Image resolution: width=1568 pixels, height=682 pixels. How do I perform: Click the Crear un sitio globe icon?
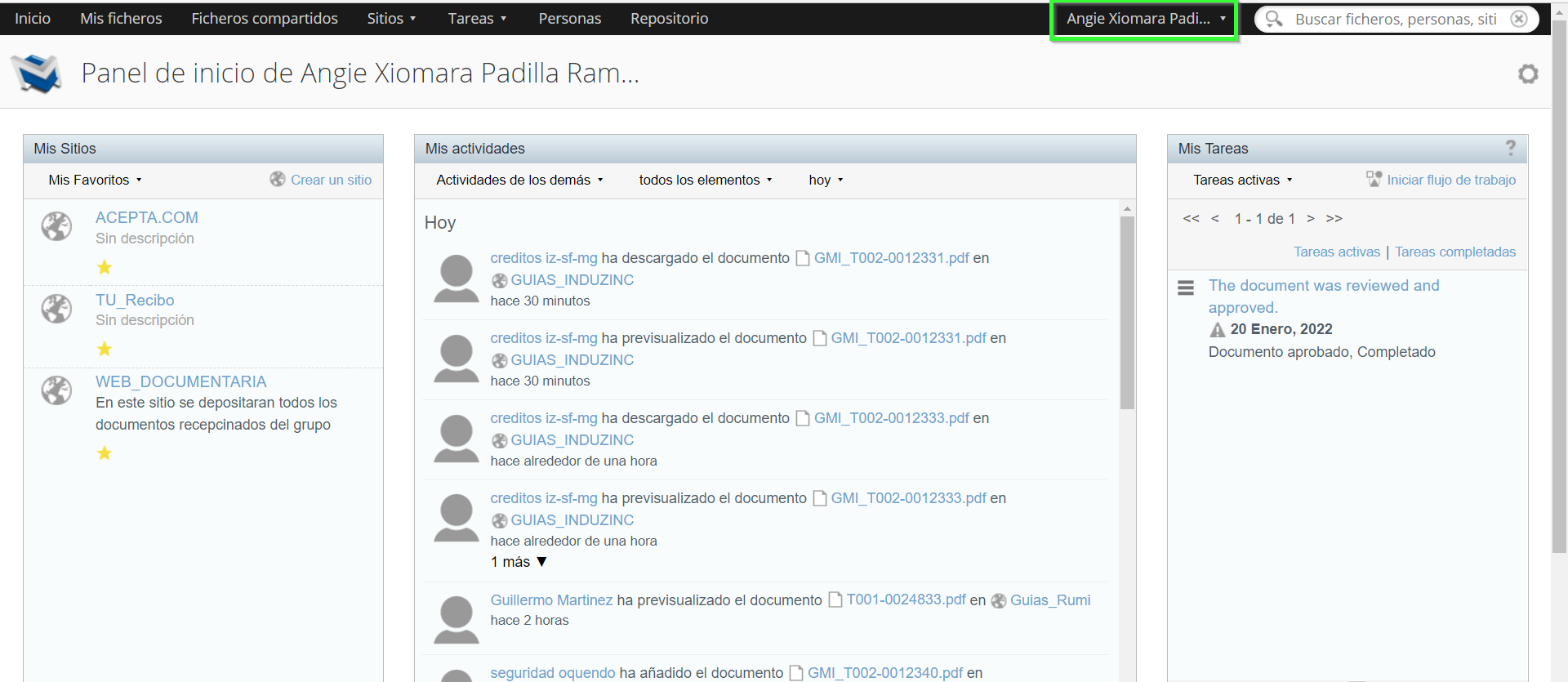[x=278, y=180]
